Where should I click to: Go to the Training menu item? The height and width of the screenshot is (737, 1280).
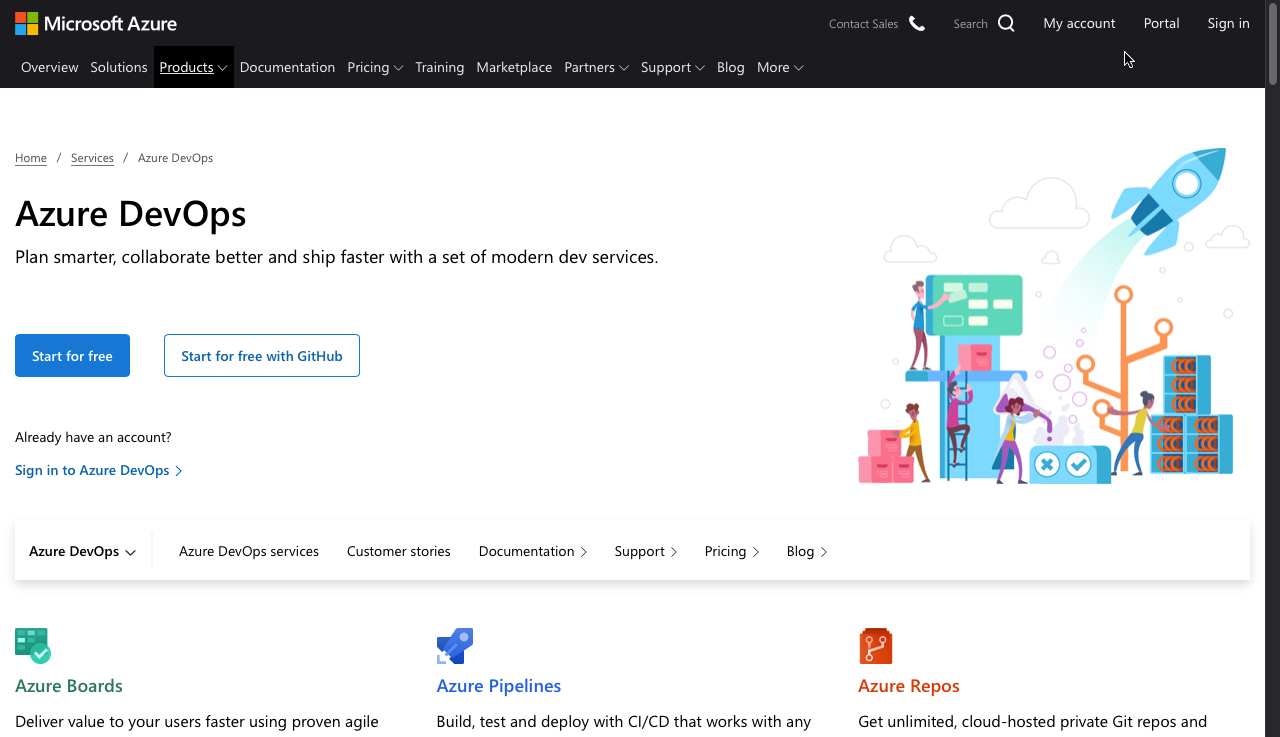pos(440,67)
